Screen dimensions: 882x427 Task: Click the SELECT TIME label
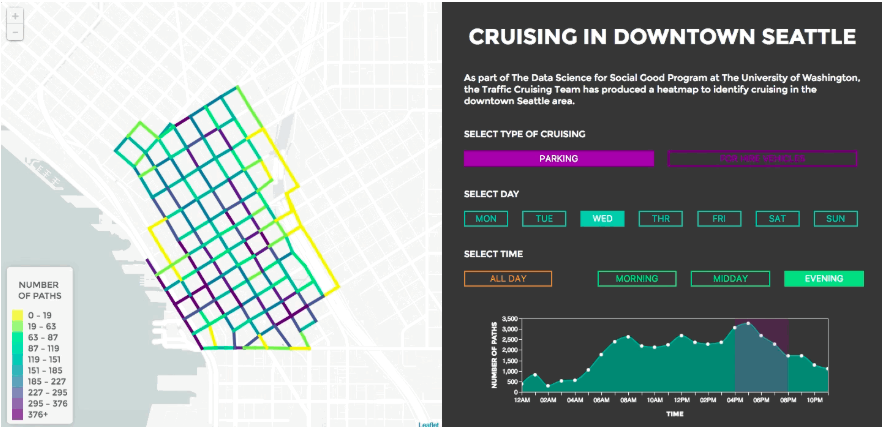[493, 254]
